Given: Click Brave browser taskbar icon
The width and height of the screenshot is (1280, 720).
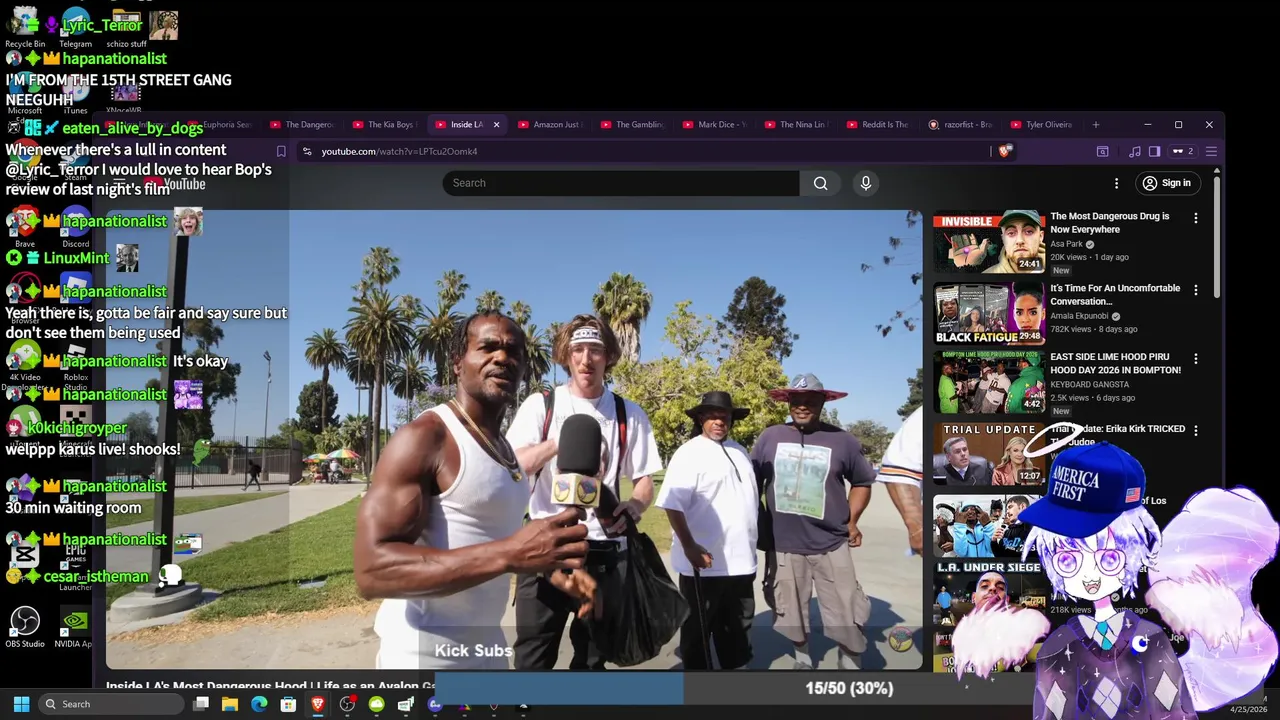Looking at the screenshot, I should click(x=318, y=704).
